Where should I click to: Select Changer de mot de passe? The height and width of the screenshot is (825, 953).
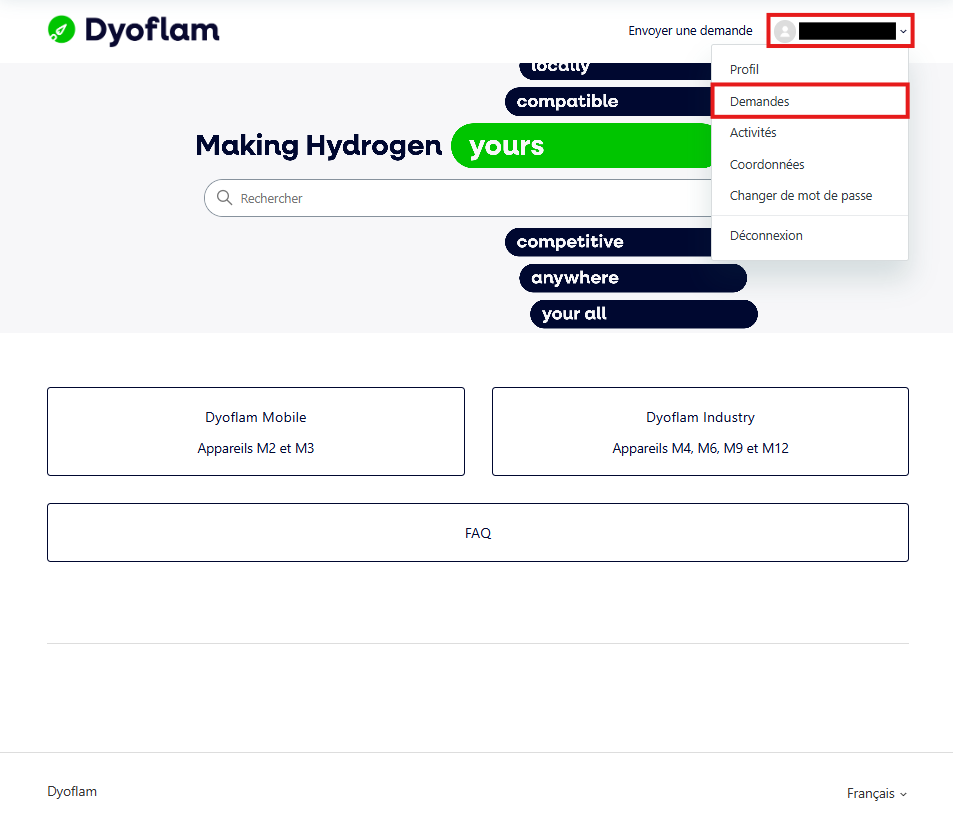point(810,196)
